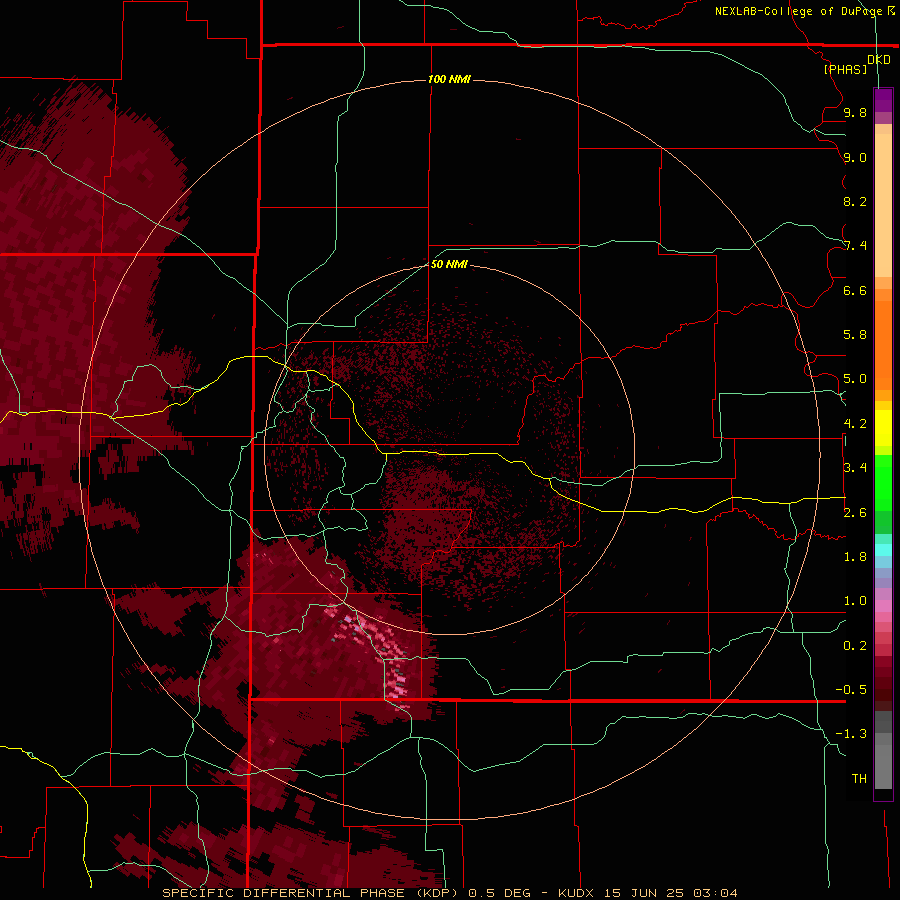900x900 pixels.
Task: Click the 15 JUN 25 date text
Action: click(645, 893)
